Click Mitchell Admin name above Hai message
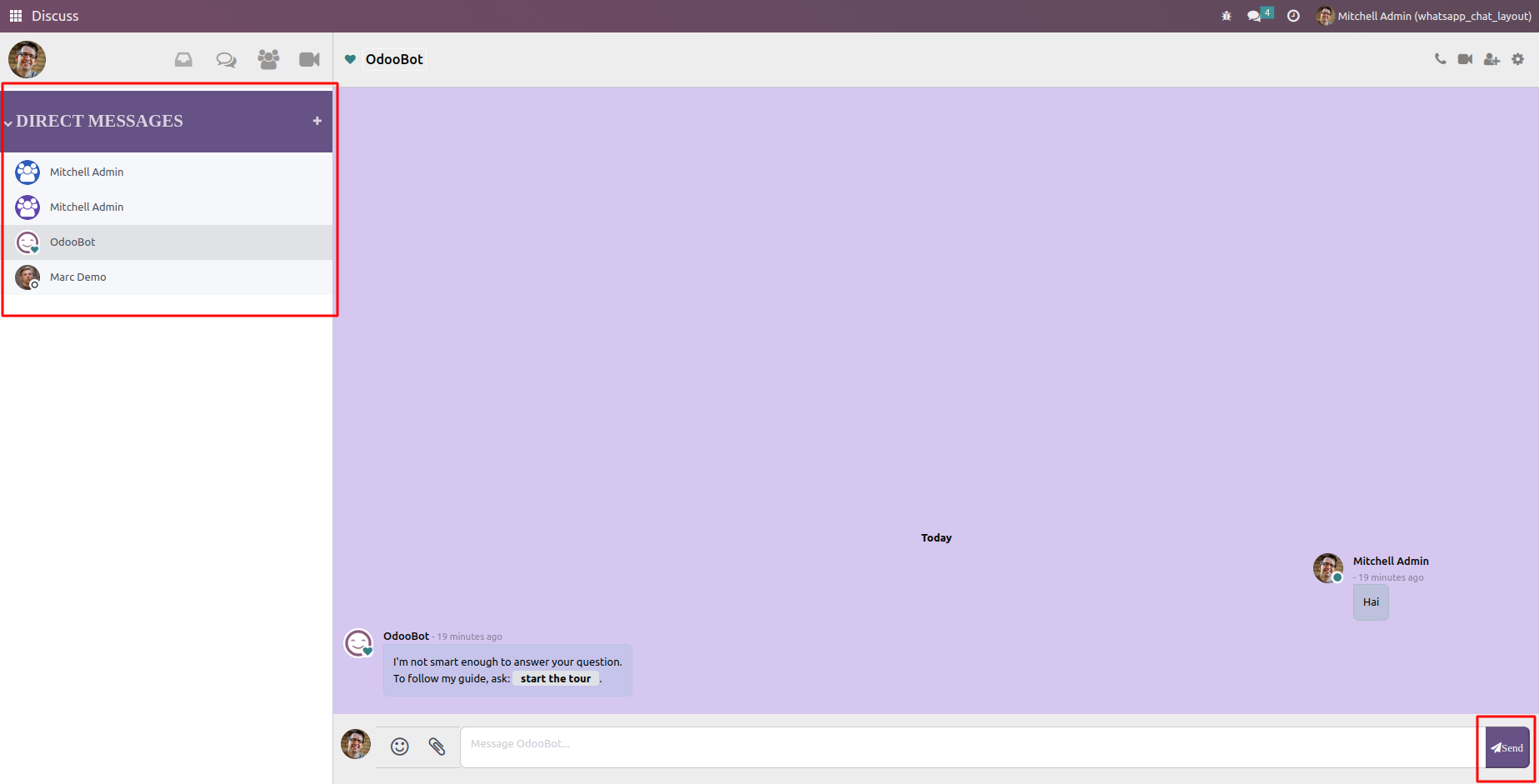The width and height of the screenshot is (1539, 784). 1391,561
